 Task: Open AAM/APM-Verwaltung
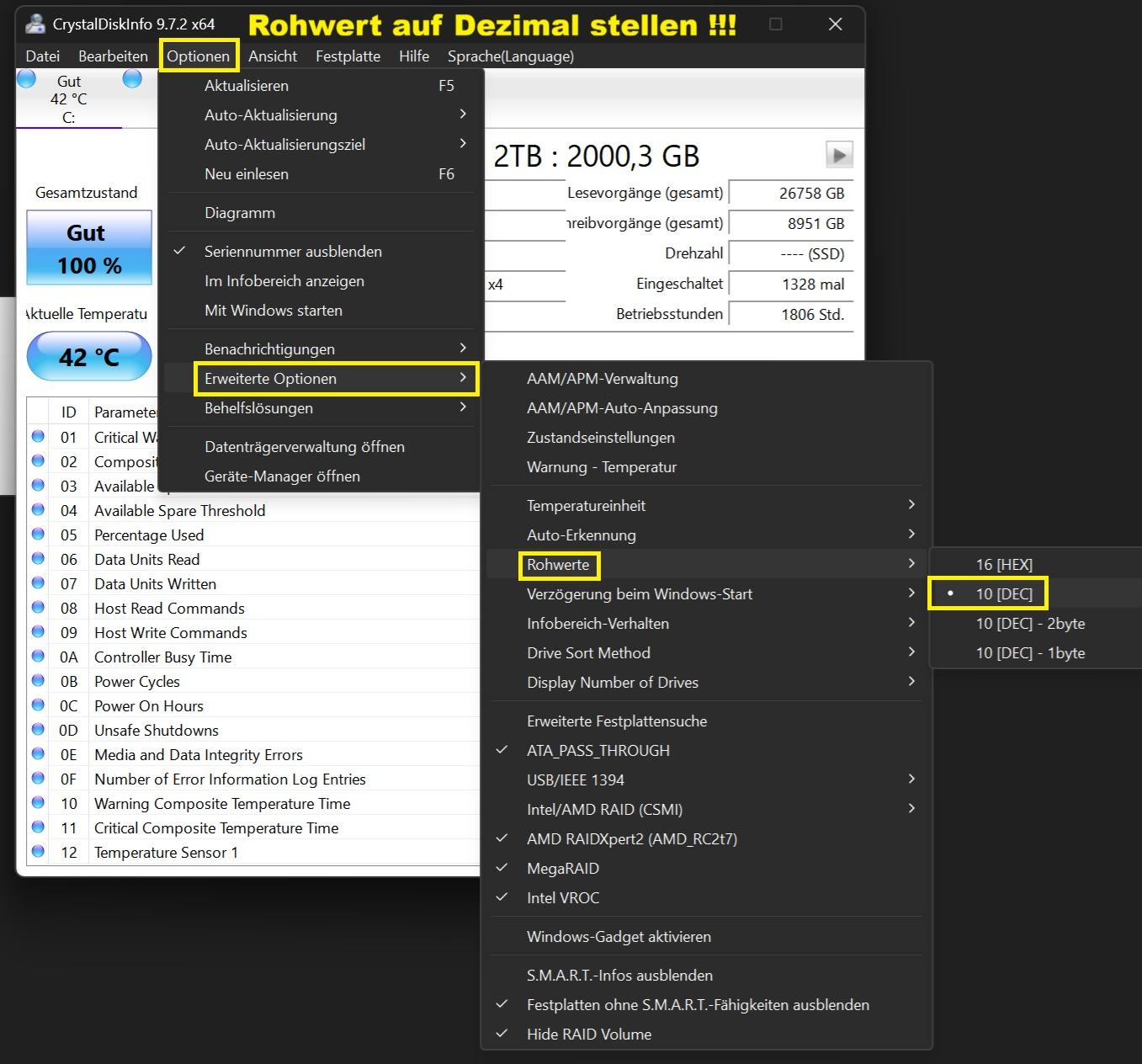pyautogui.click(x=706, y=378)
